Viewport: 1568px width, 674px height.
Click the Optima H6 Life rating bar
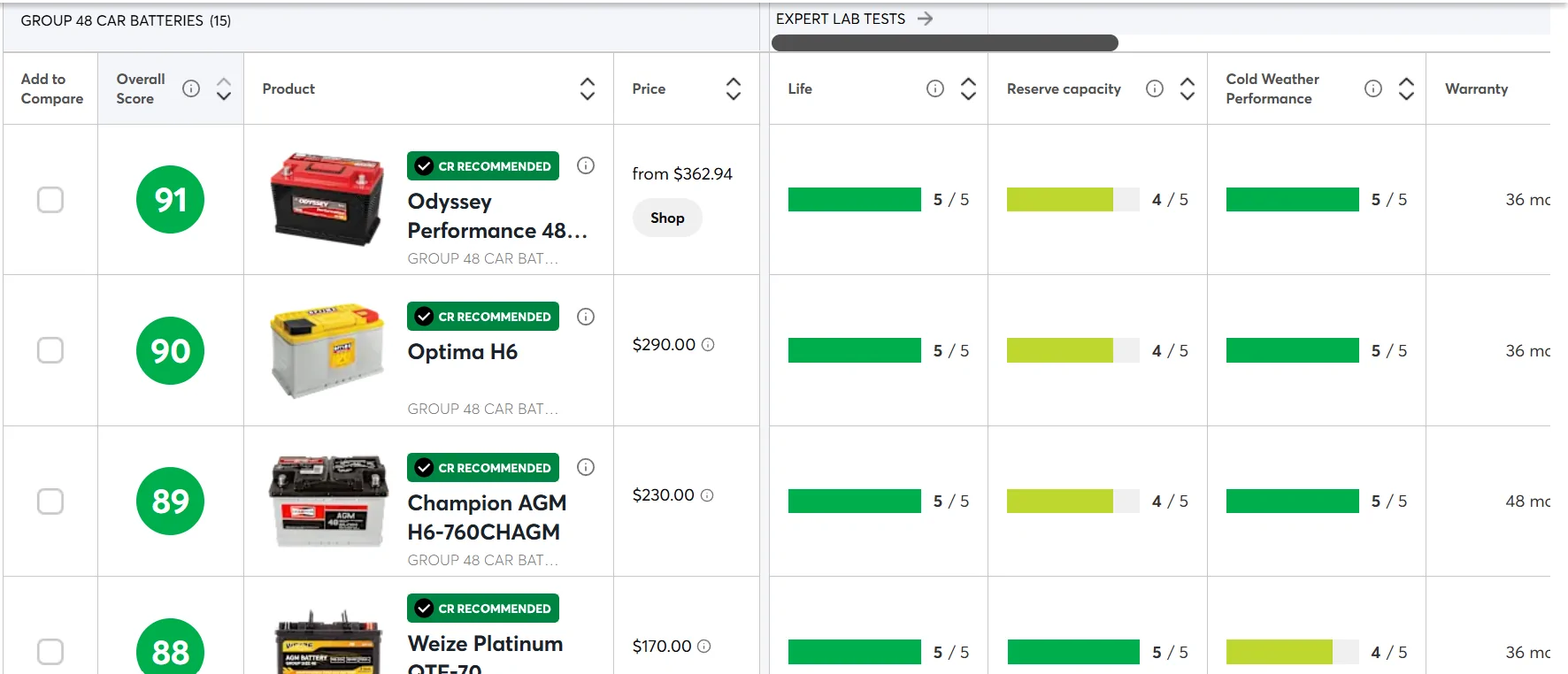(x=855, y=350)
